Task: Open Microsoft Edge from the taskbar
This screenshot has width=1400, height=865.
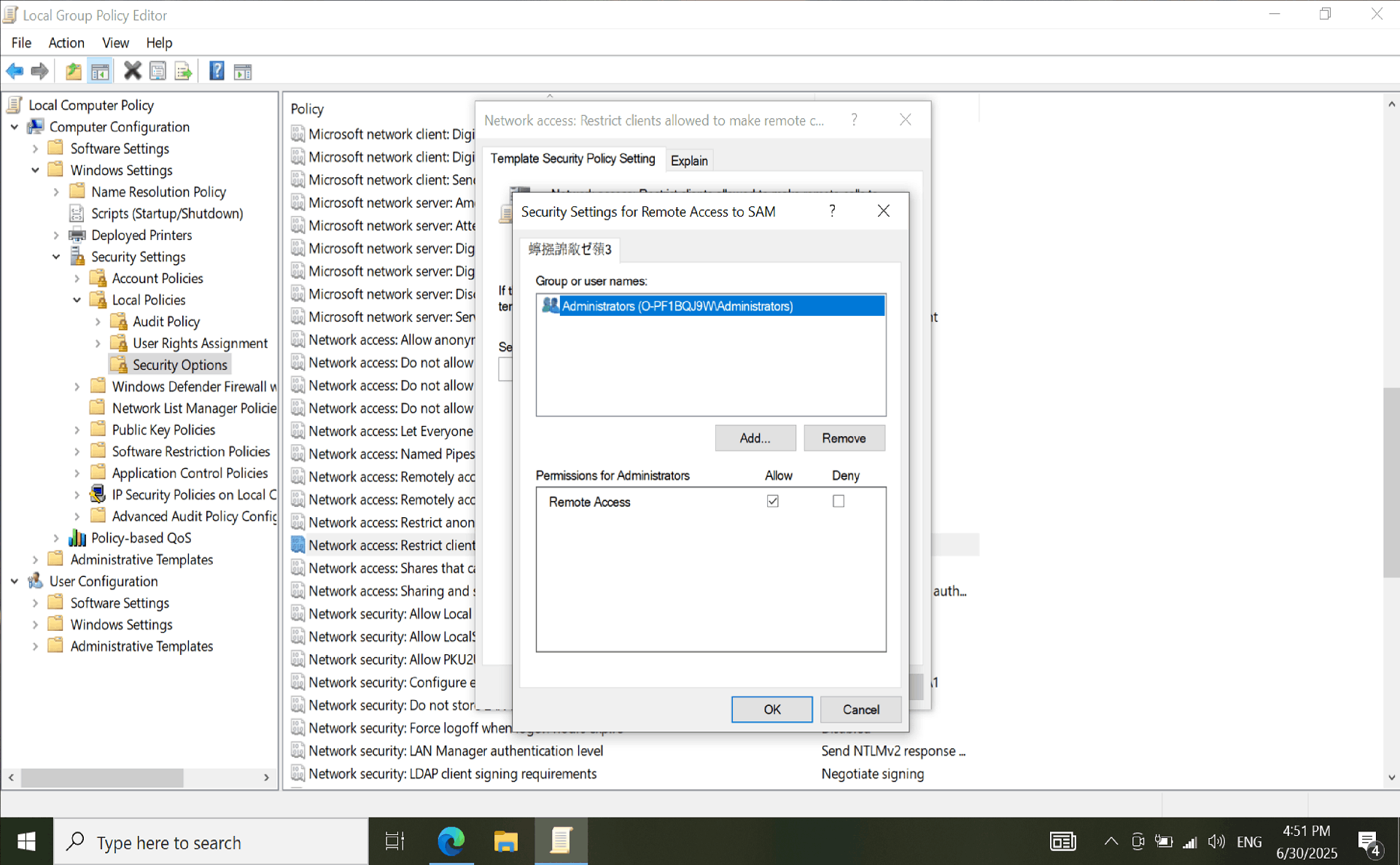Action: [x=451, y=842]
